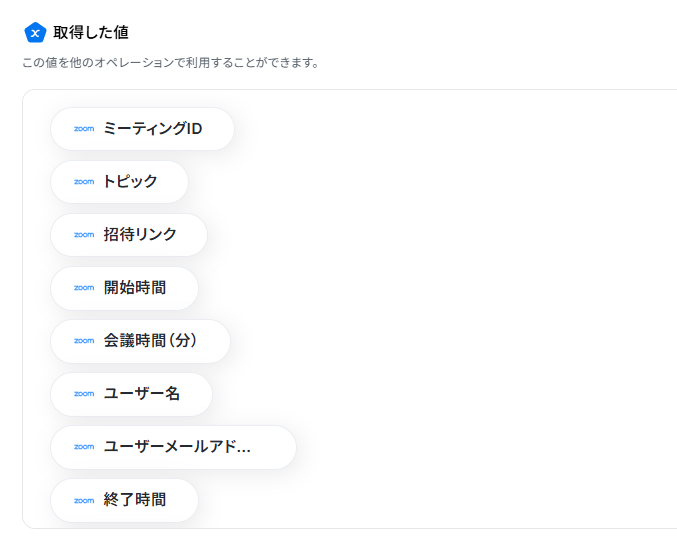Click the Zoom logo on ユーザーメールアド... chip

pos(84,447)
